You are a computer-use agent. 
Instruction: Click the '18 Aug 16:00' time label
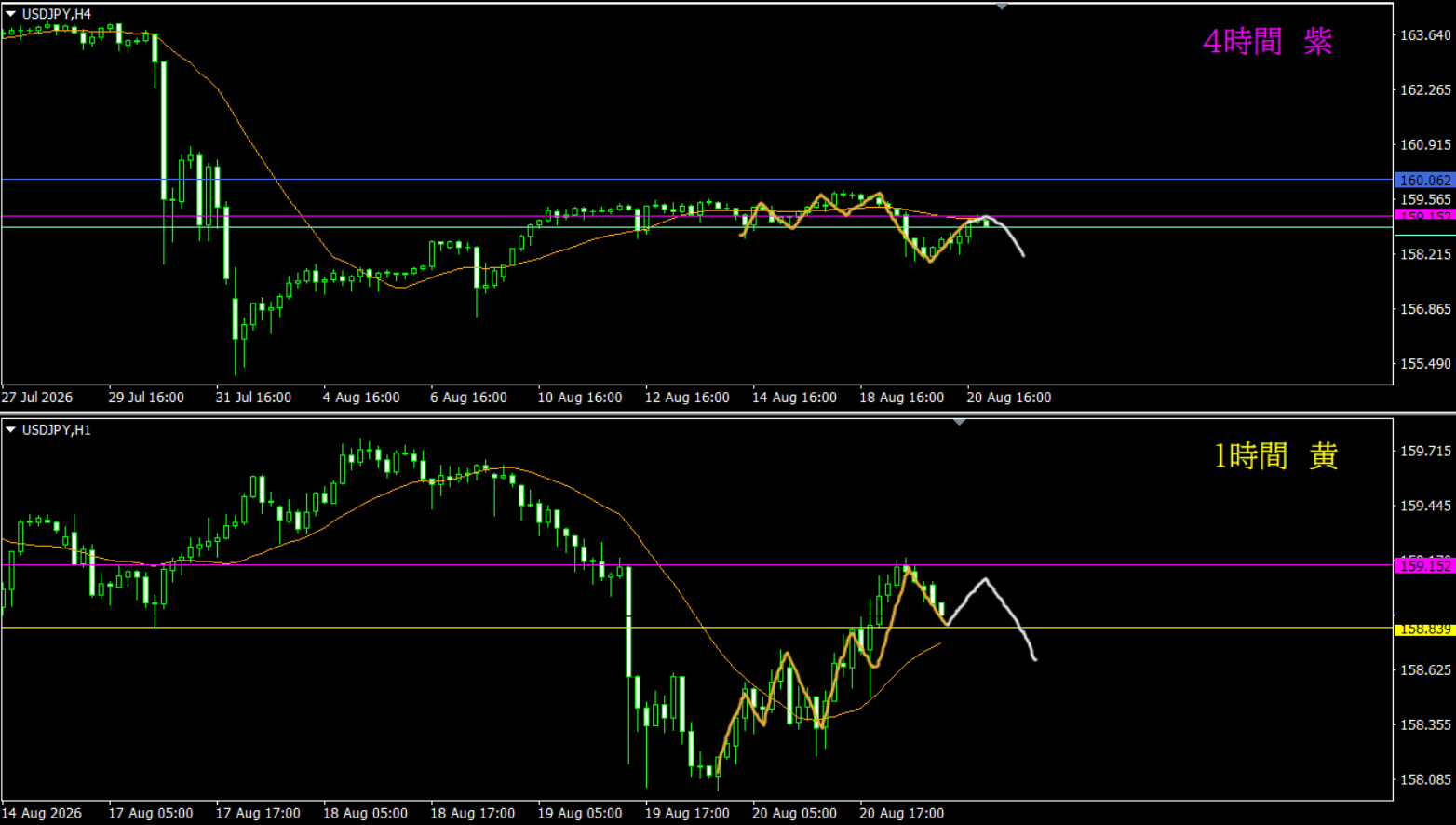tap(901, 398)
